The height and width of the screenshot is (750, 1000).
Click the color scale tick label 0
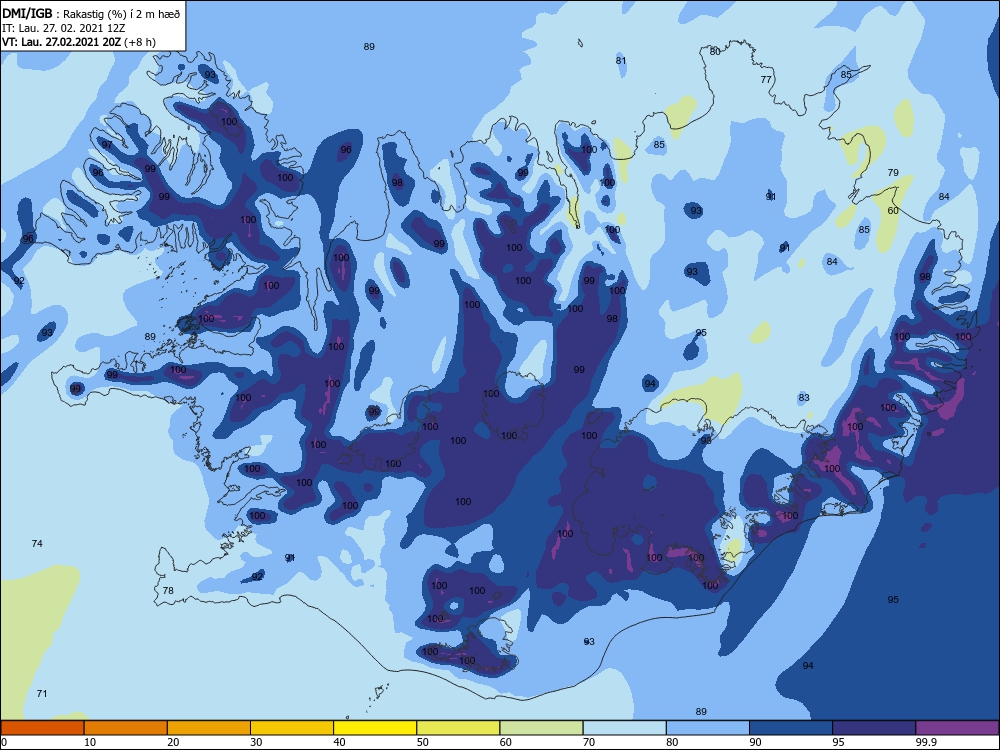coord(4,742)
